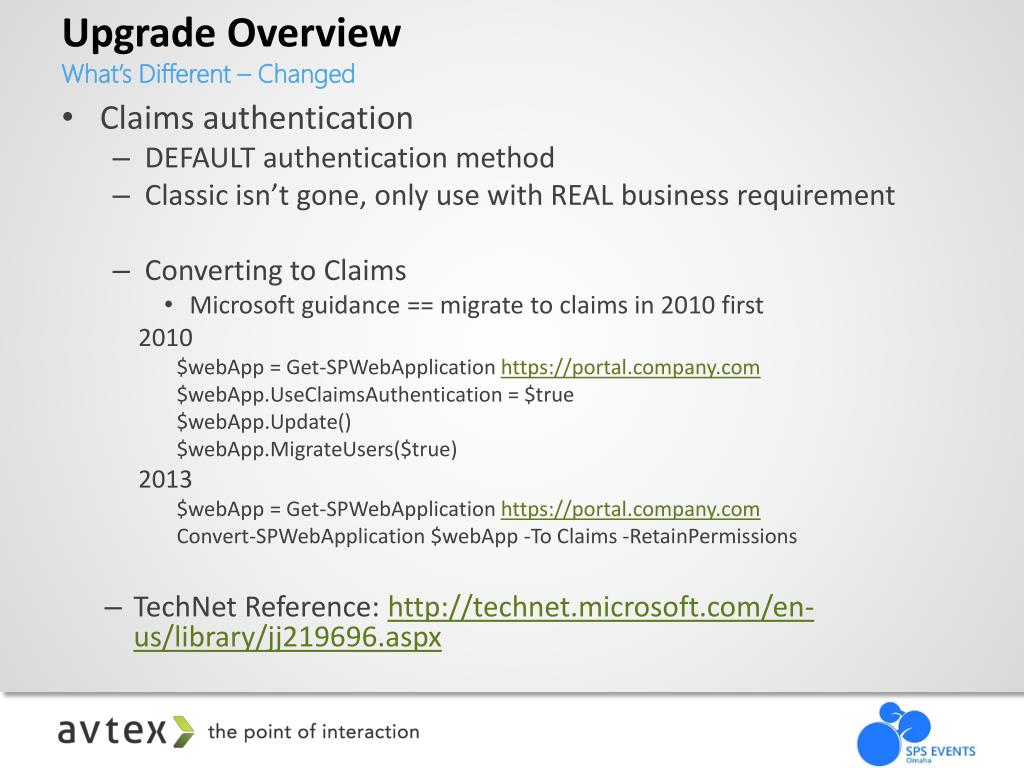The width and height of the screenshot is (1024, 768).
Task: Click the Avtex logo
Action: (127, 731)
